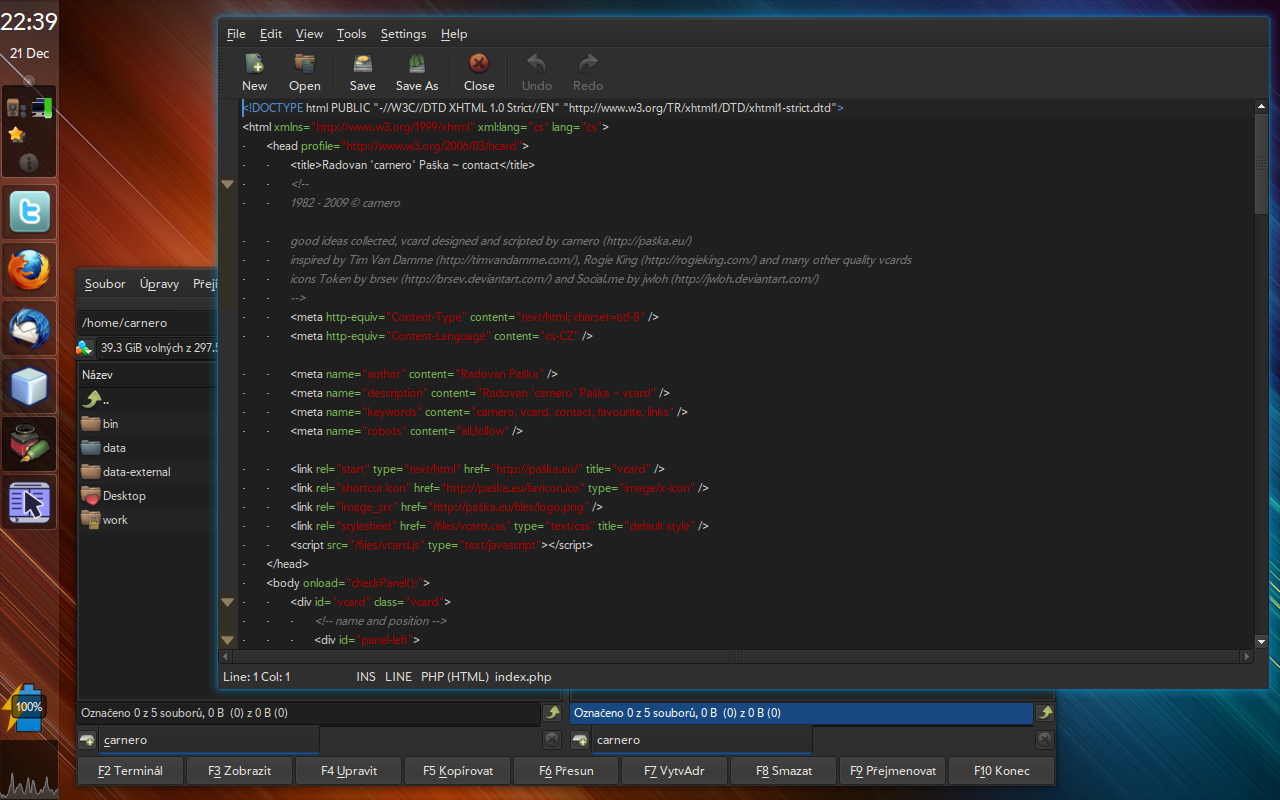This screenshot has height=800, width=1280.
Task: Click new-tab icon left of right carnero tab
Action: (x=580, y=740)
